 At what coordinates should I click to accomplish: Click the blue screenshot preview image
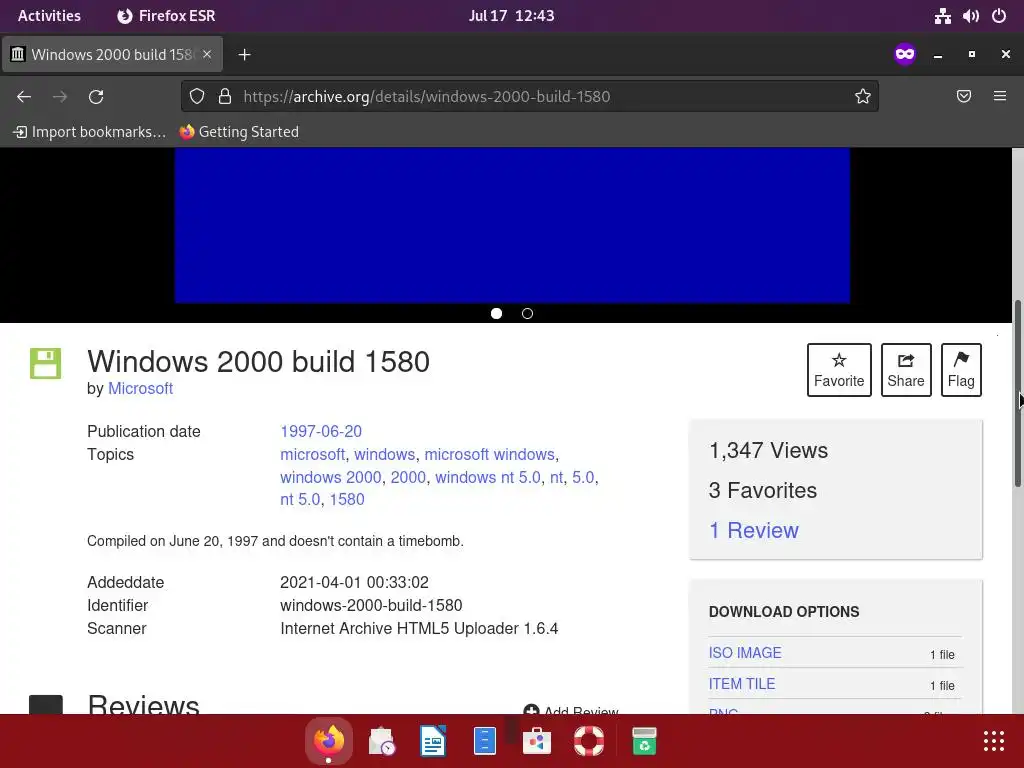coord(512,225)
